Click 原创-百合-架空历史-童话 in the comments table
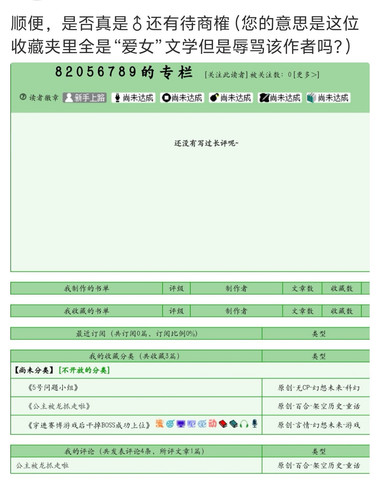The image size is (380, 500). pyautogui.click(x=319, y=465)
